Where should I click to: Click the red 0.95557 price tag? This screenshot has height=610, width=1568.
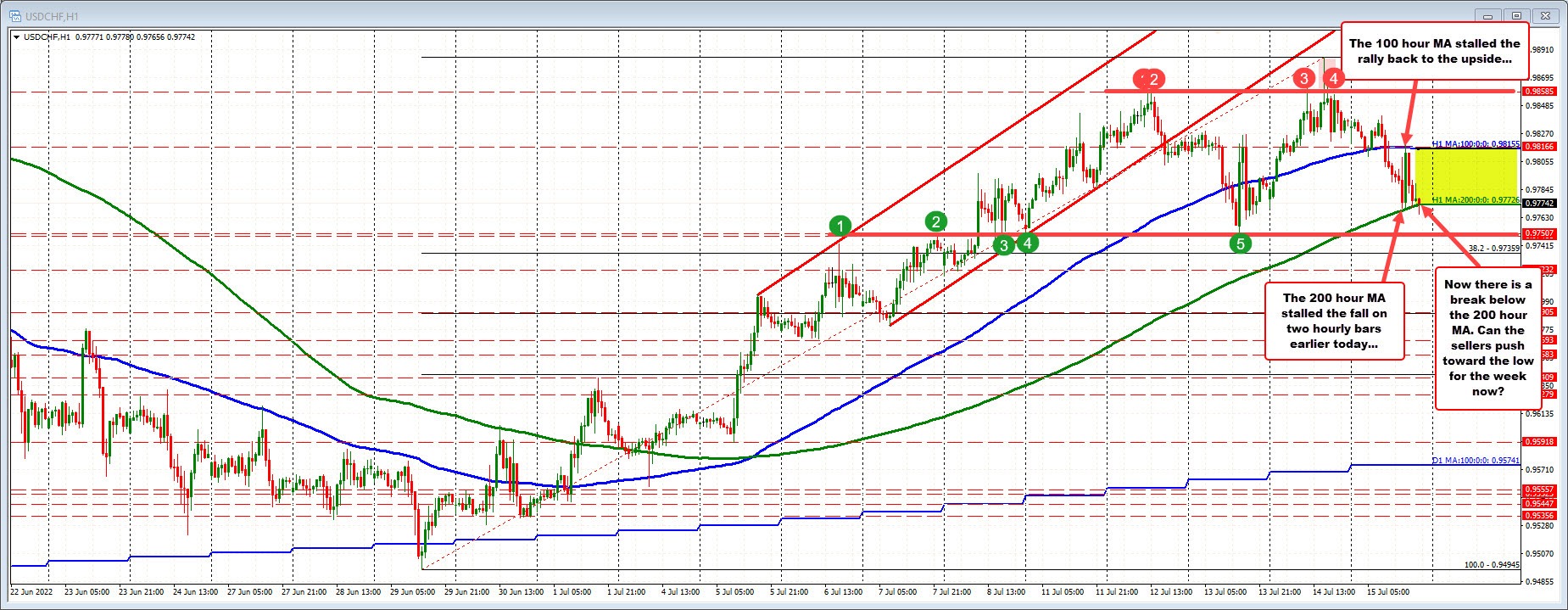[x=1539, y=490]
